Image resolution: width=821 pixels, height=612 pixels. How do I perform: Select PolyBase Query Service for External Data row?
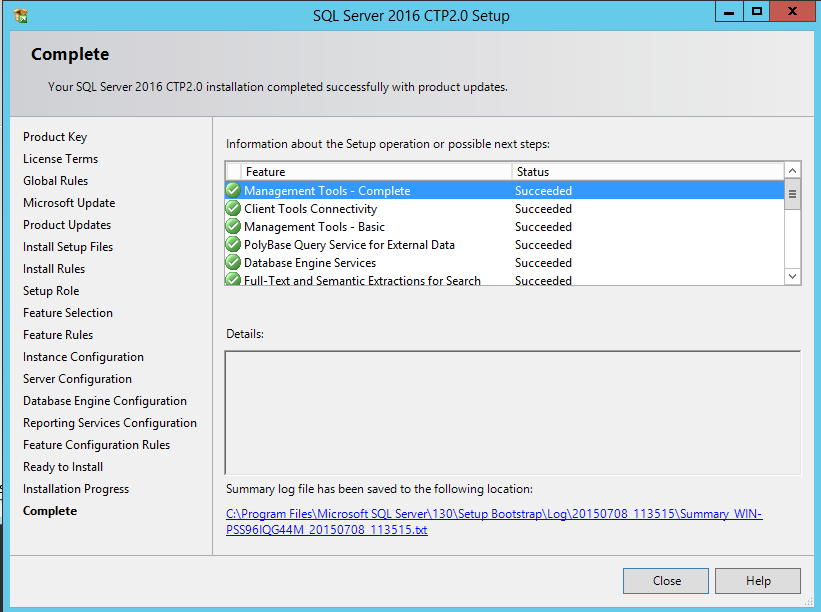tap(505, 244)
